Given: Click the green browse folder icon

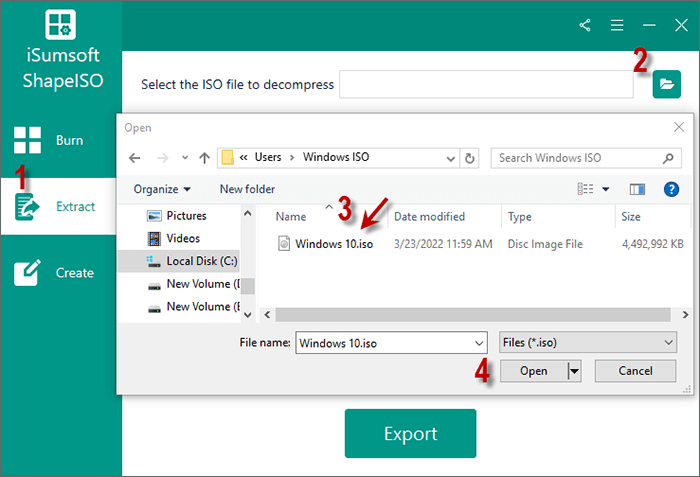Looking at the screenshot, I should tap(666, 85).
